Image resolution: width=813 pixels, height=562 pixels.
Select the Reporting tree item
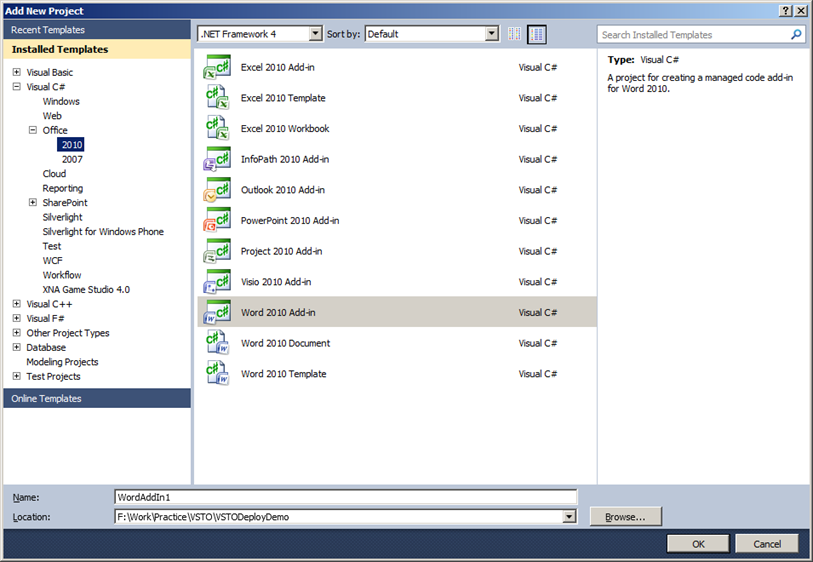point(63,188)
